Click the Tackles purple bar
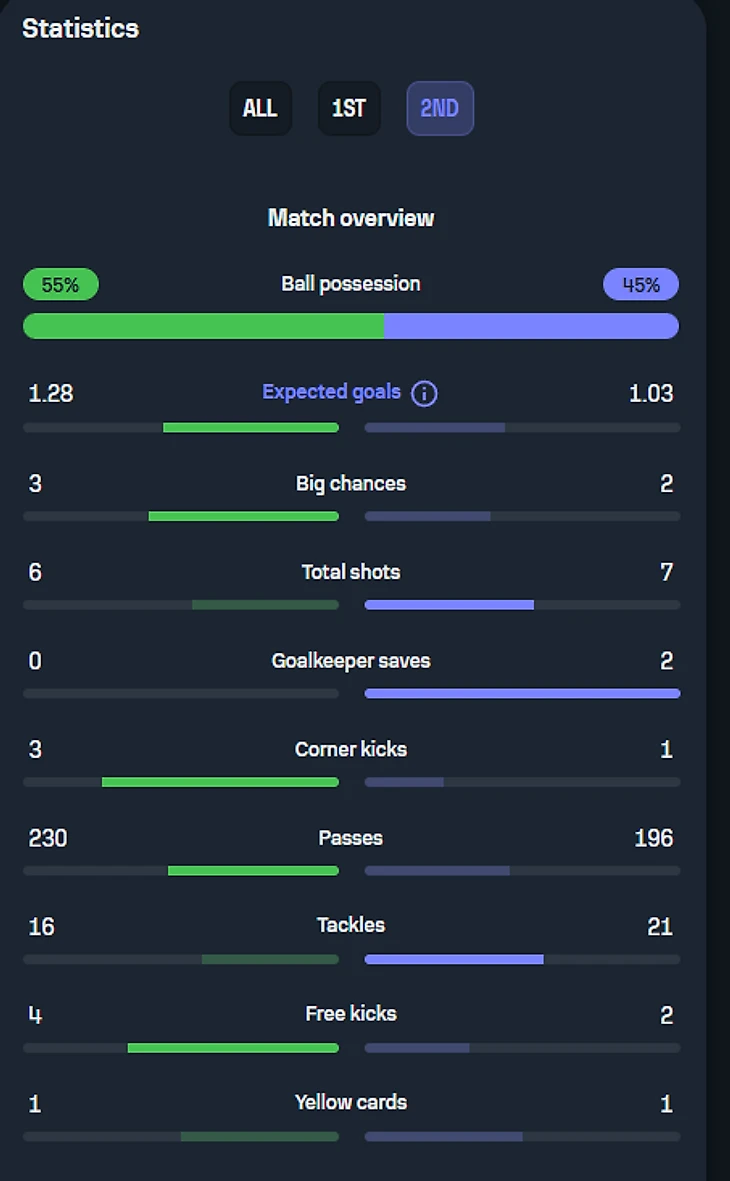This screenshot has width=730, height=1181. (x=454, y=959)
